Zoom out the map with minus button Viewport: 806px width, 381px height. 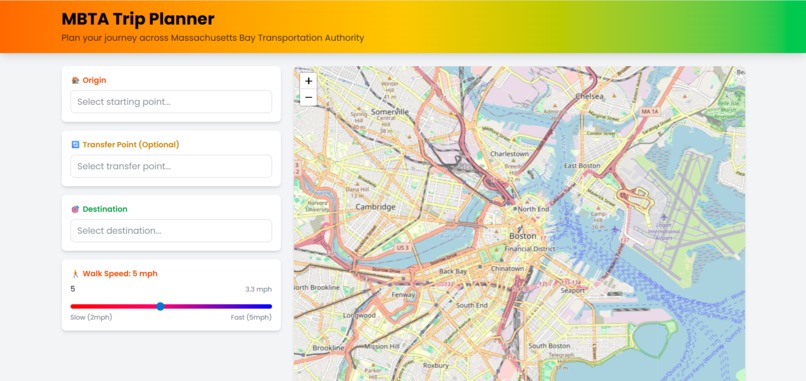308,97
